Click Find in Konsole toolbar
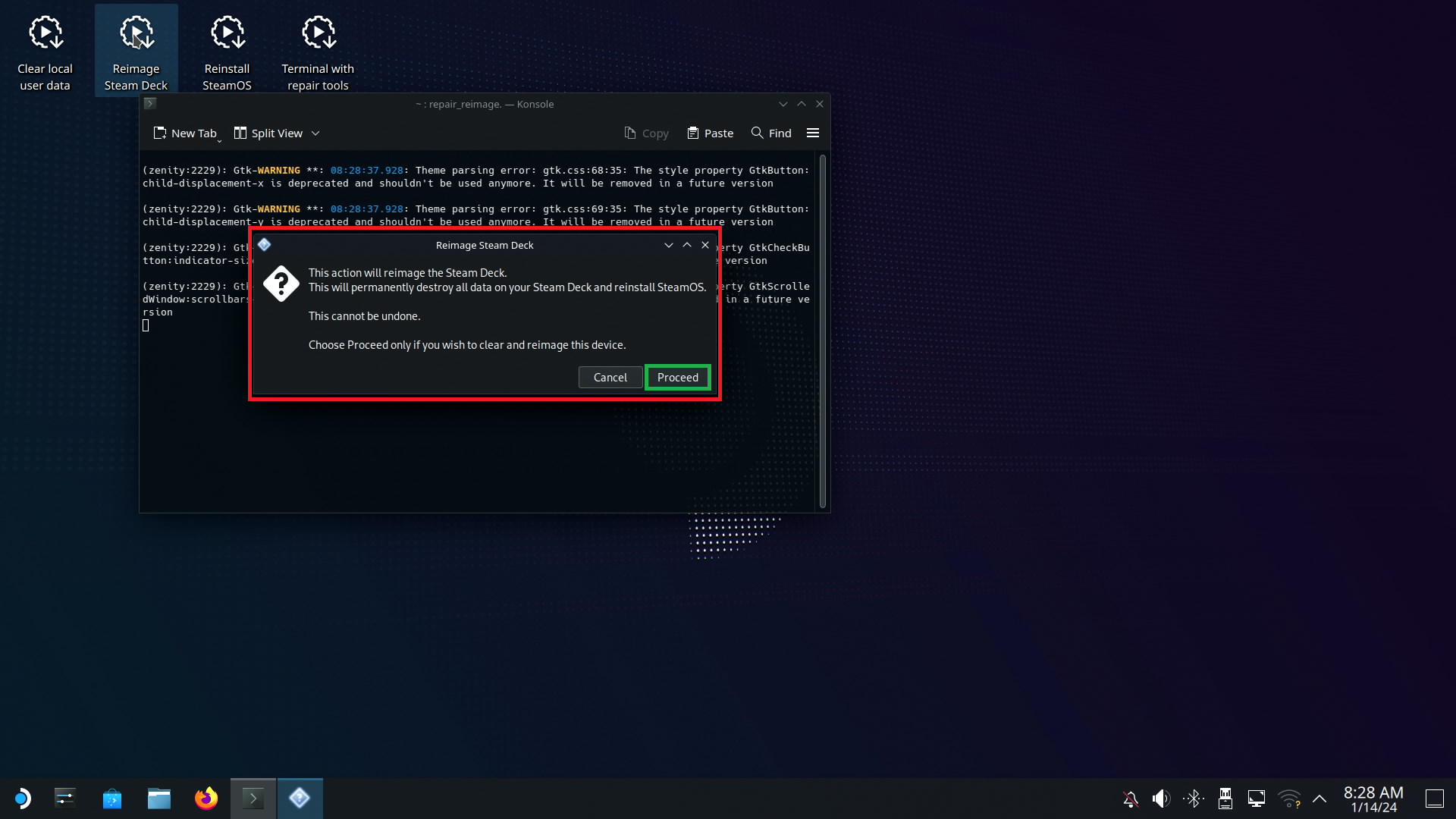Screen dimensions: 1456x819 coord(771,133)
